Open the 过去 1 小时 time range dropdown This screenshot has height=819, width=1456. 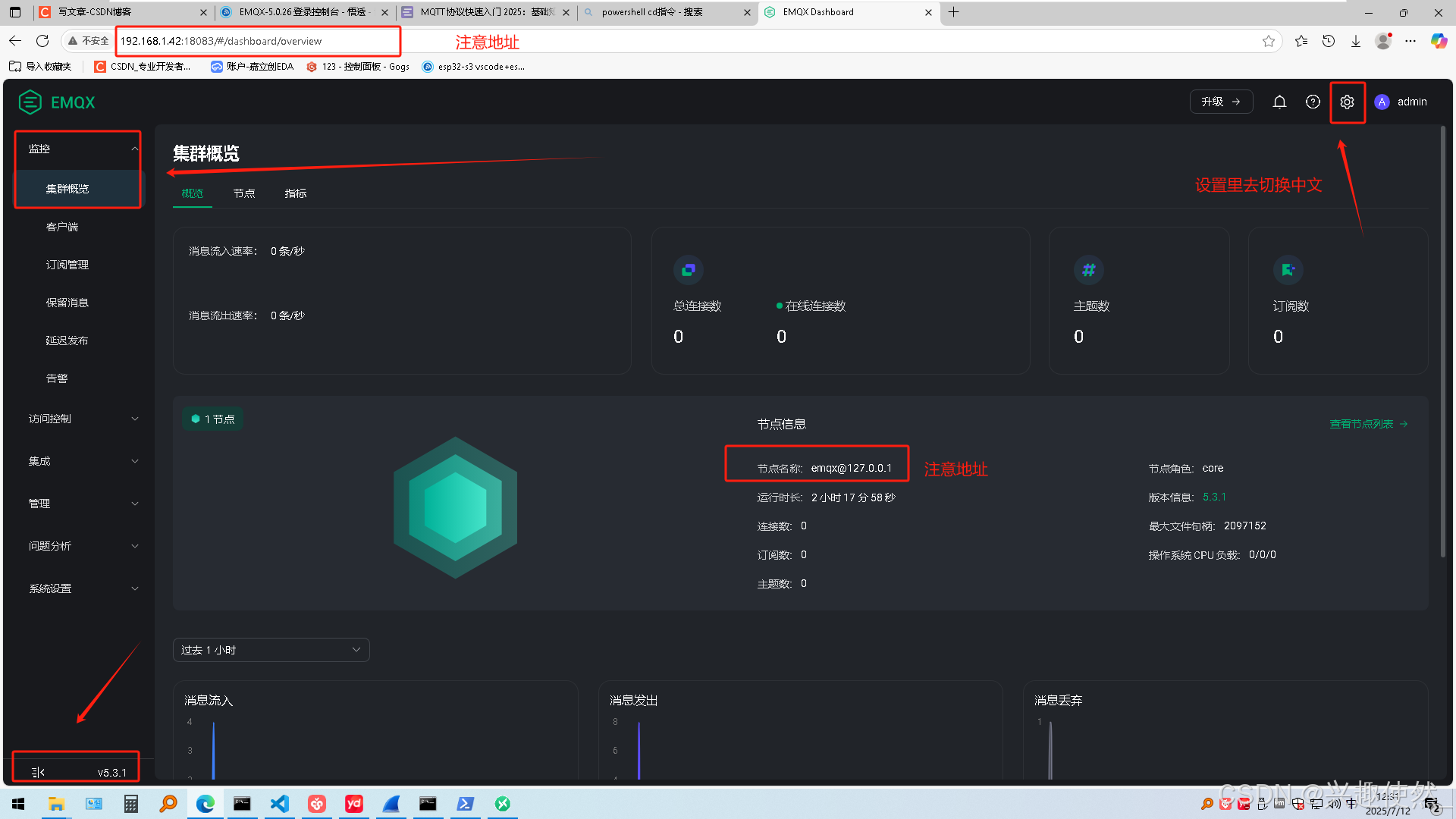(271, 650)
